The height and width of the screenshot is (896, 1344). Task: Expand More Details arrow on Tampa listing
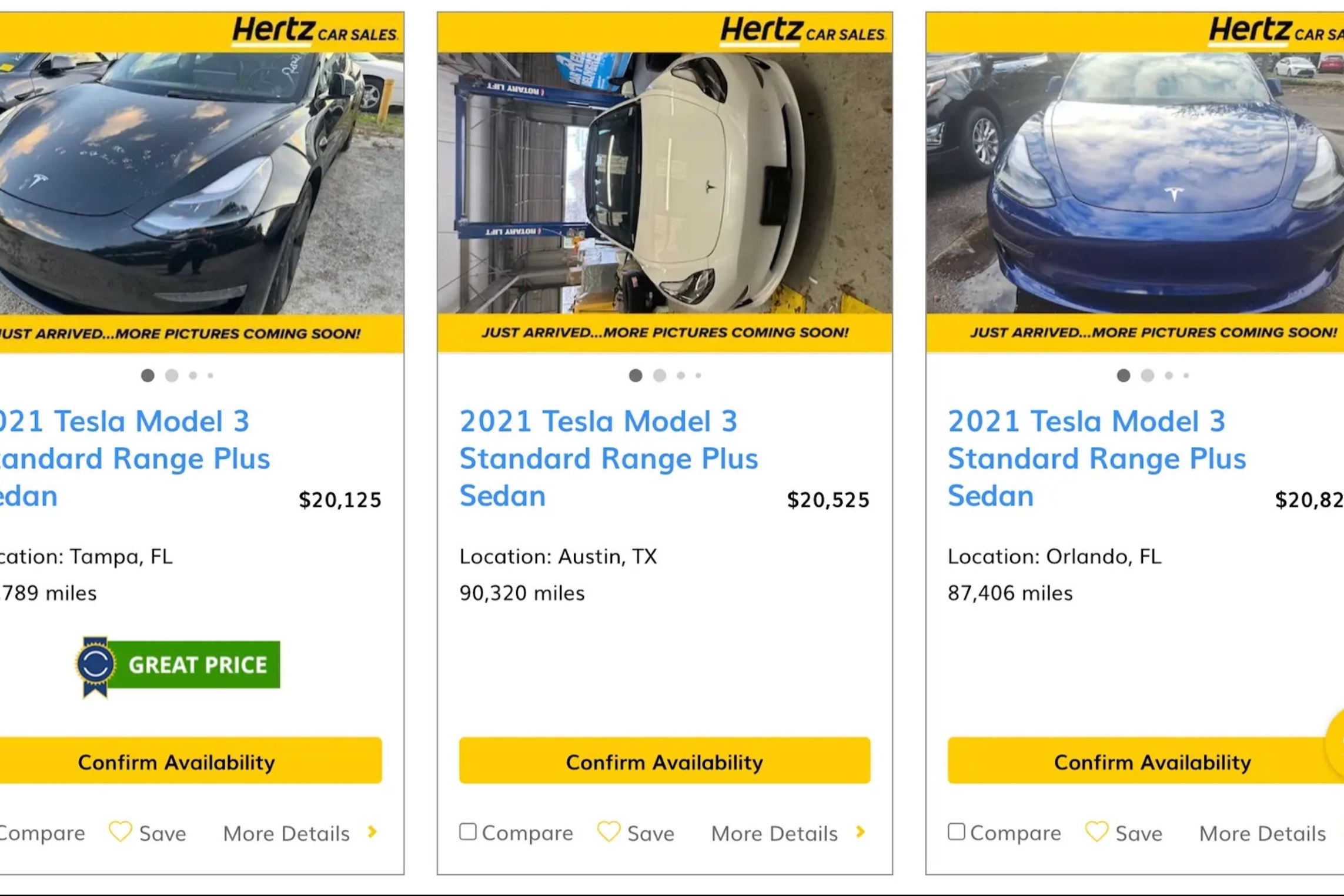(x=373, y=832)
